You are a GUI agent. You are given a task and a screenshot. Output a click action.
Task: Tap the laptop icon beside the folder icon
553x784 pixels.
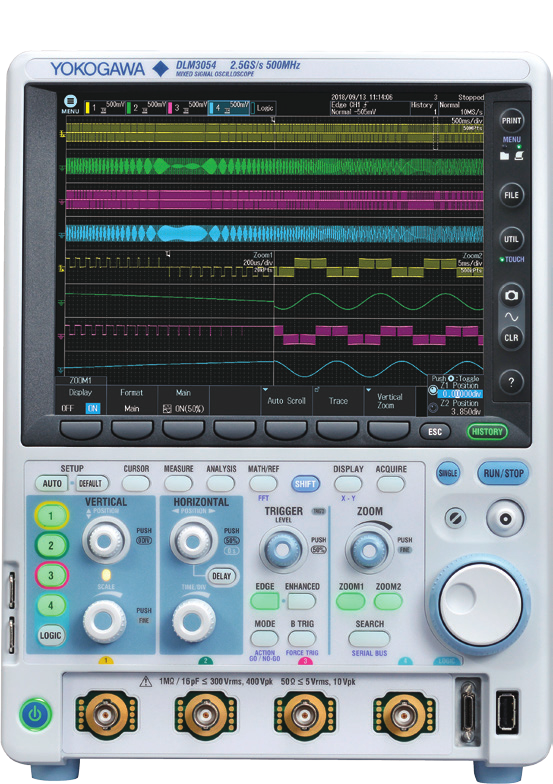coord(519,156)
